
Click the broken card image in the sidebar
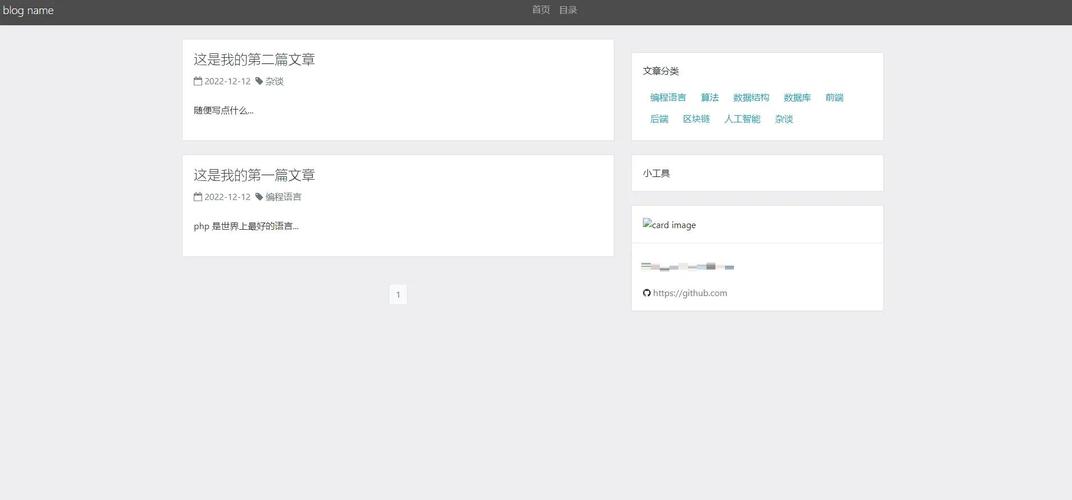[669, 225]
